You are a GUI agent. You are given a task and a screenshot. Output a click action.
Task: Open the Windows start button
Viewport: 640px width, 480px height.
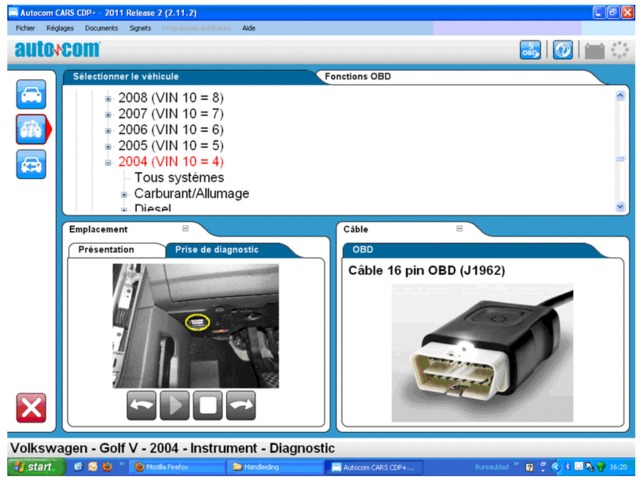pos(36,467)
